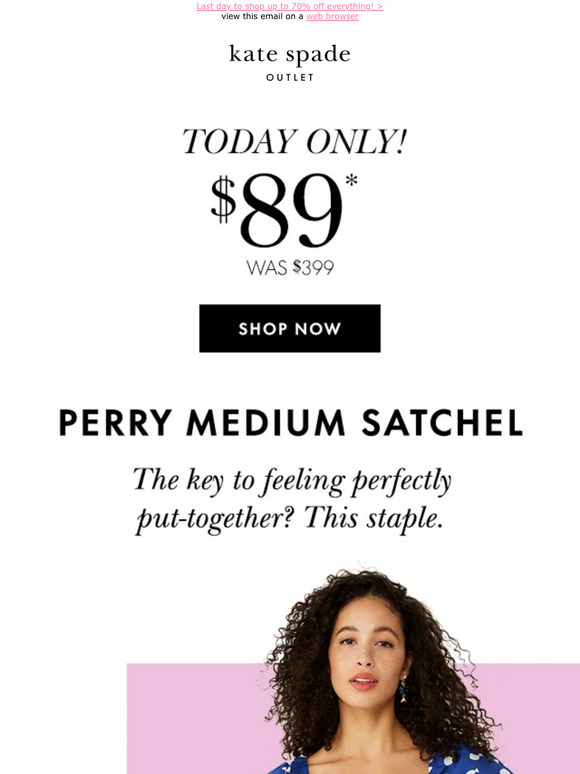Click the 'The key to feeling perfectly' tagline

click(x=292, y=481)
